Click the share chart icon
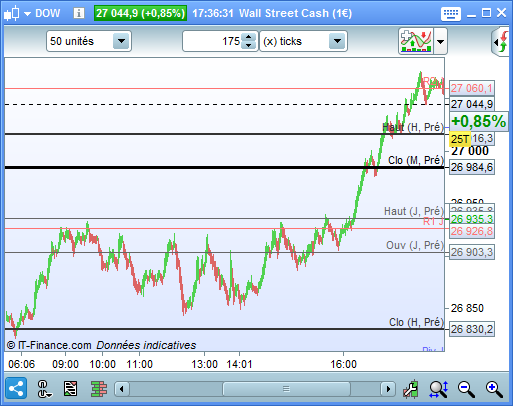 point(16,388)
